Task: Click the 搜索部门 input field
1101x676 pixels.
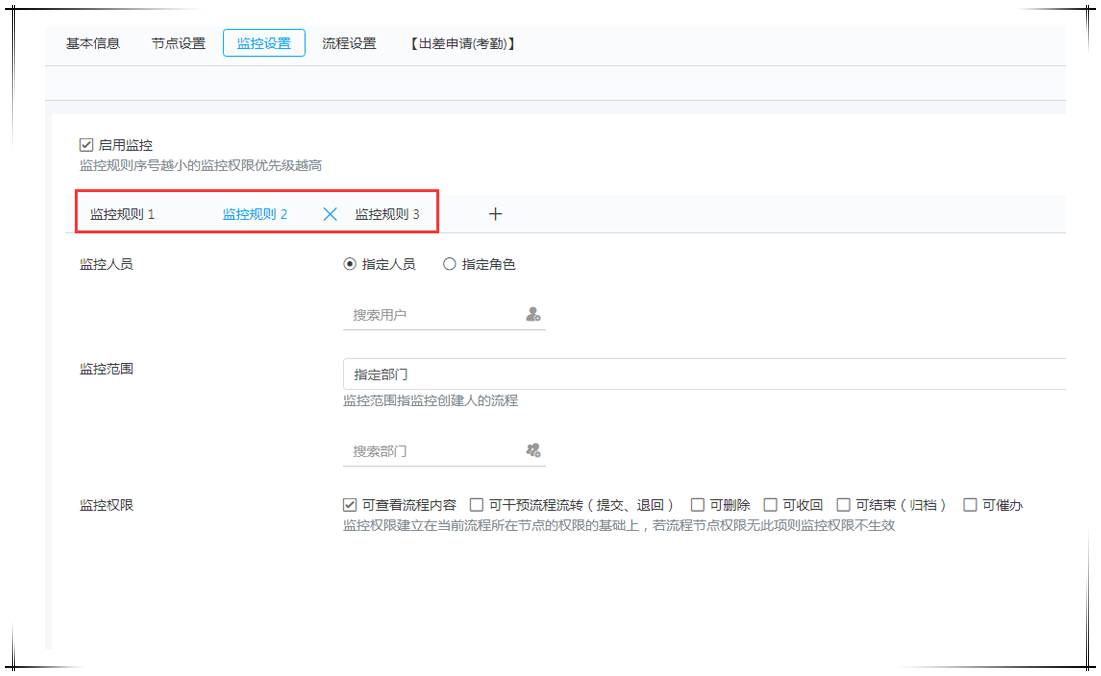Action: (x=430, y=451)
